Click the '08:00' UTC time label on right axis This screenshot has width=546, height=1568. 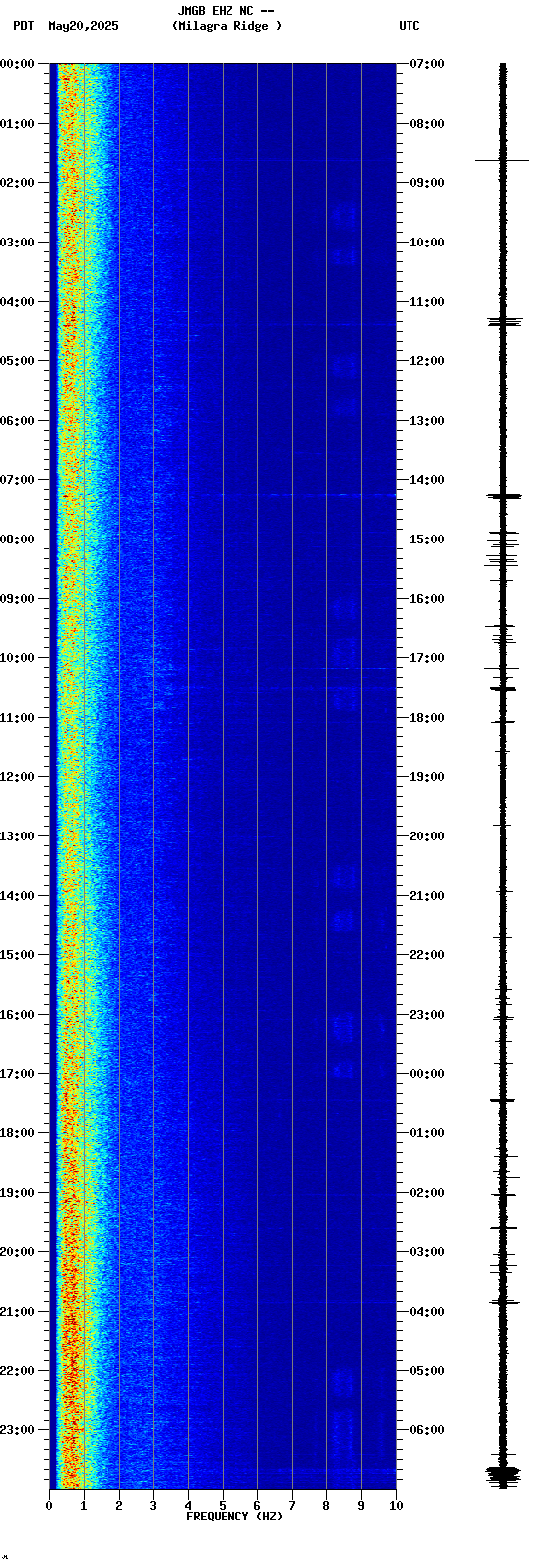pyautogui.click(x=427, y=124)
